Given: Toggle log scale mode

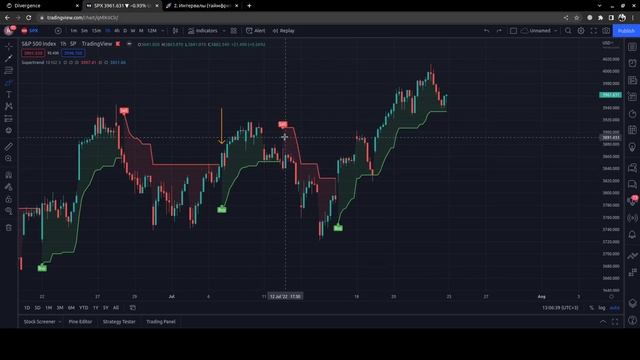Looking at the screenshot, I should coord(602,308).
